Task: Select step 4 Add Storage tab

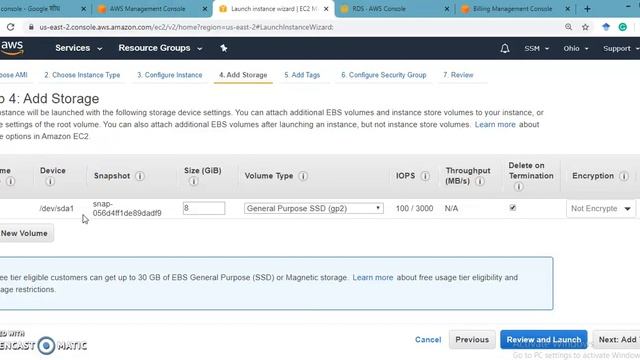Action: tap(243, 75)
